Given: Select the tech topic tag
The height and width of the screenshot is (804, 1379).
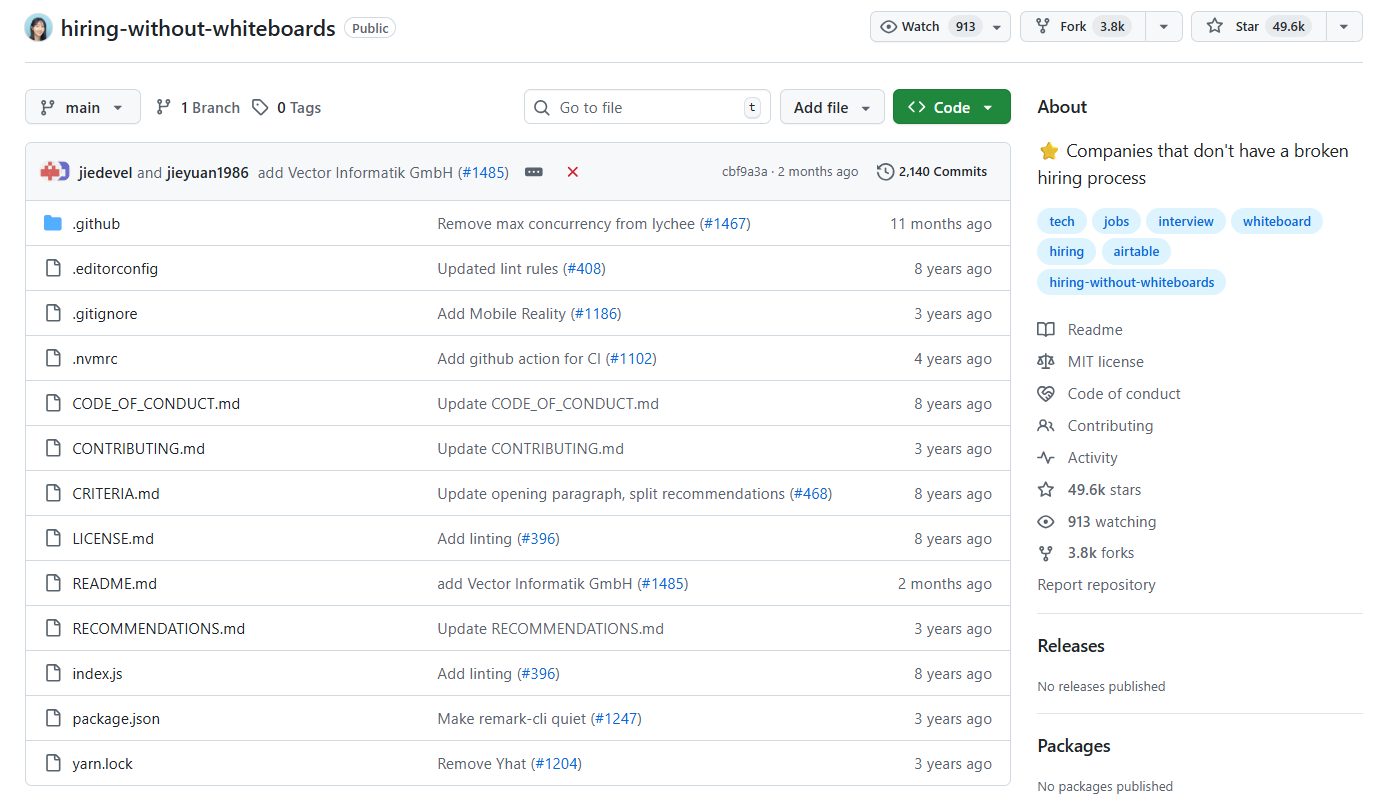Looking at the screenshot, I should point(1062,221).
